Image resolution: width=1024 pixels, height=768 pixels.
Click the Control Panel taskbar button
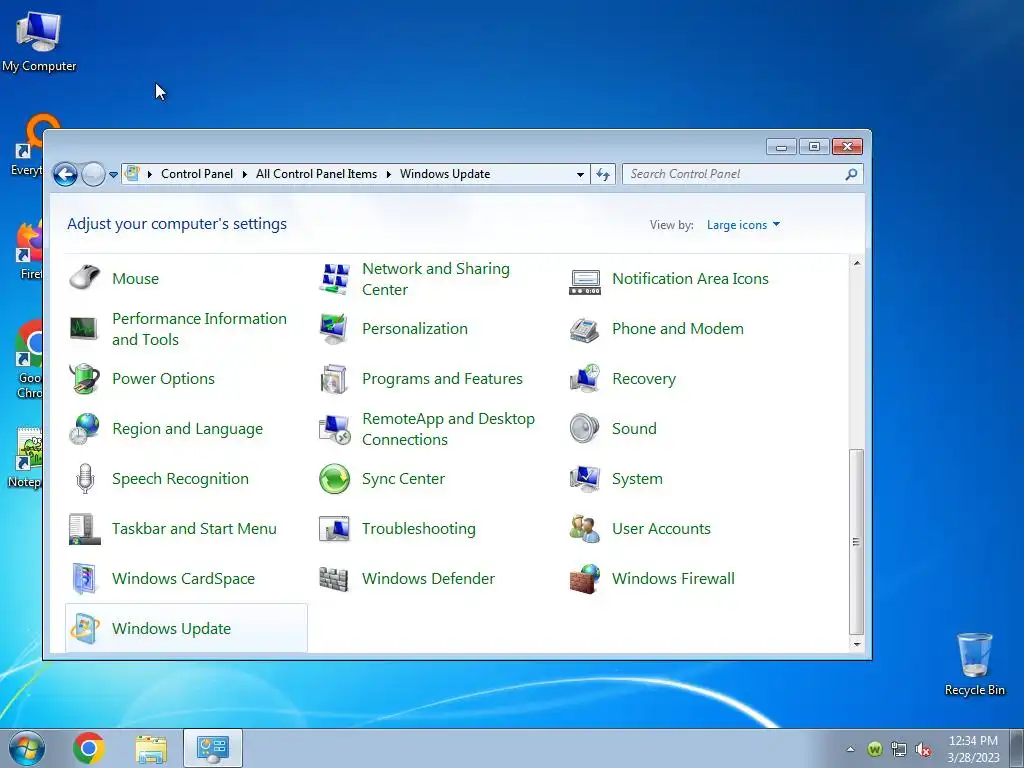coord(213,748)
